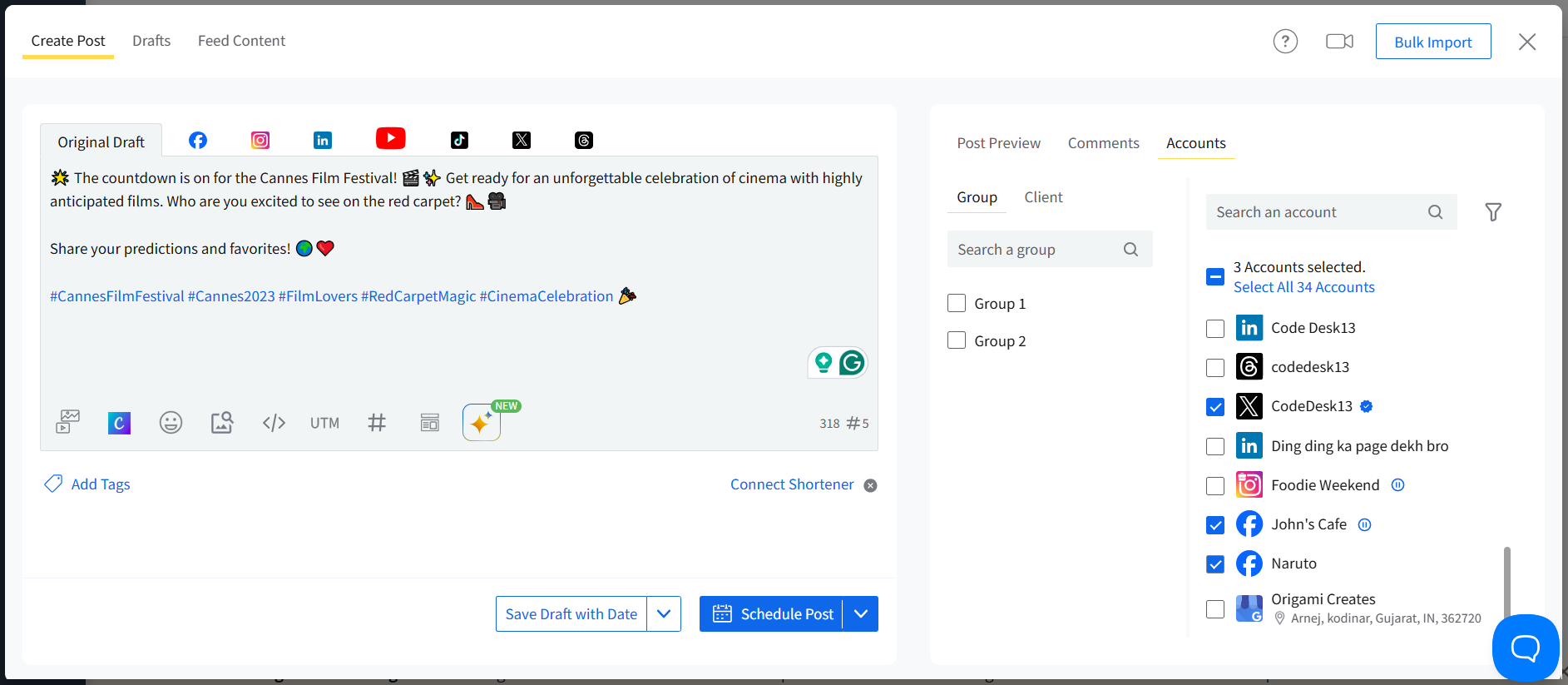Open the emoji picker icon
1568x685 pixels.
pyautogui.click(x=171, y=423)
